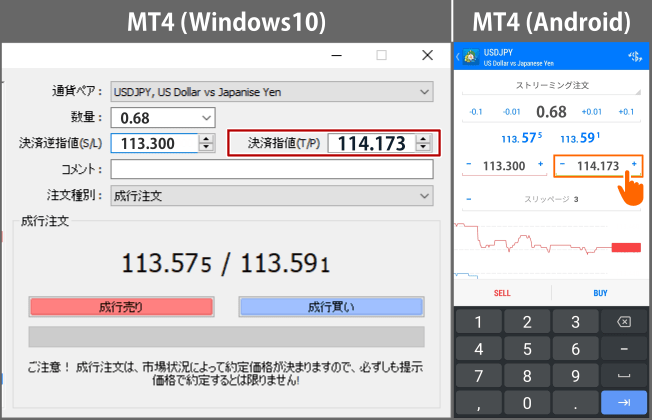This screenshot has width=652, height=420.
Task: Click the stop loss field showing 113.300 in Windows MT4
Action: (x=155, y=143)
